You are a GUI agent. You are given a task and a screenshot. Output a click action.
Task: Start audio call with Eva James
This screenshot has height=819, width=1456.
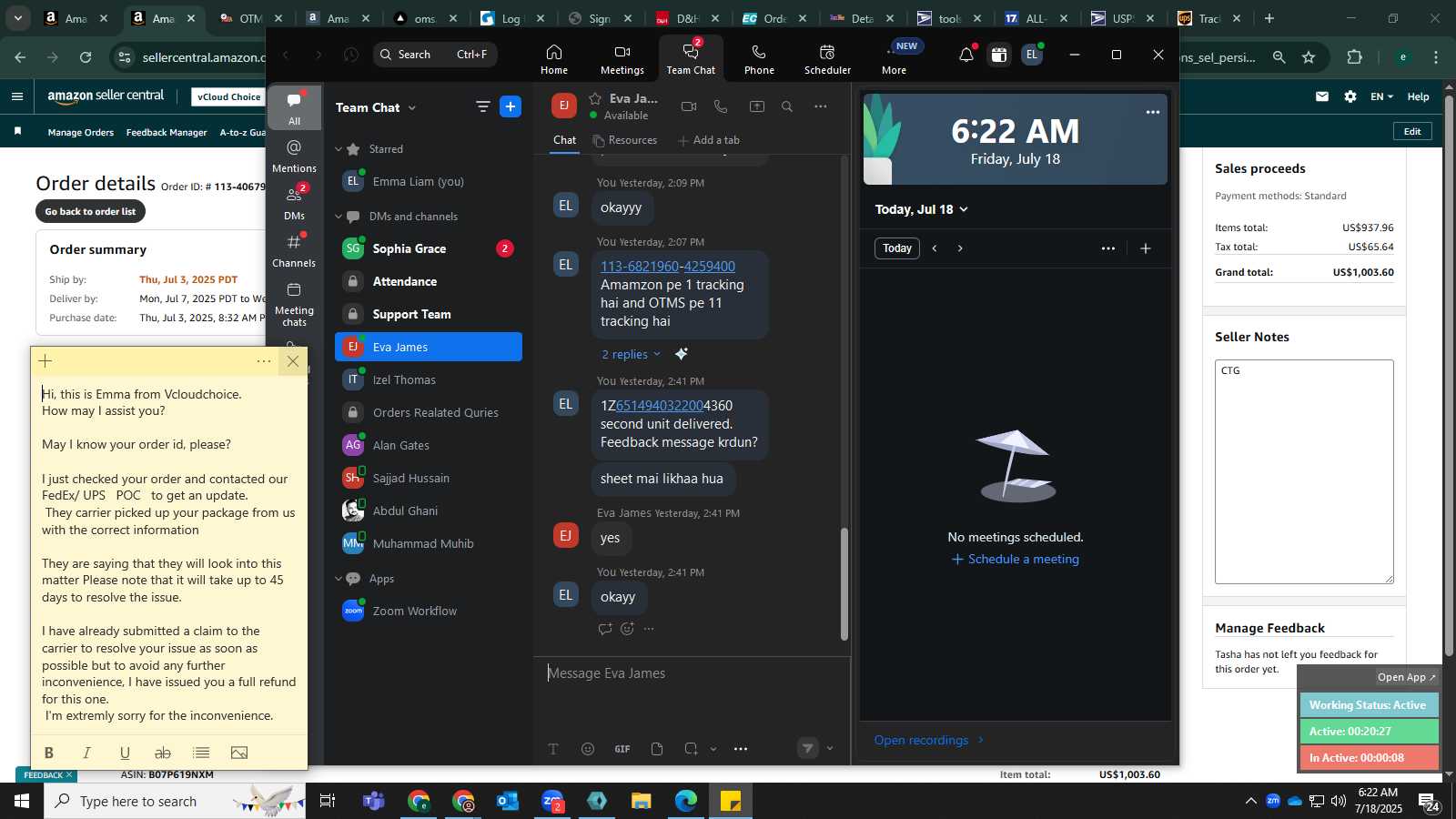pos(721,106)
